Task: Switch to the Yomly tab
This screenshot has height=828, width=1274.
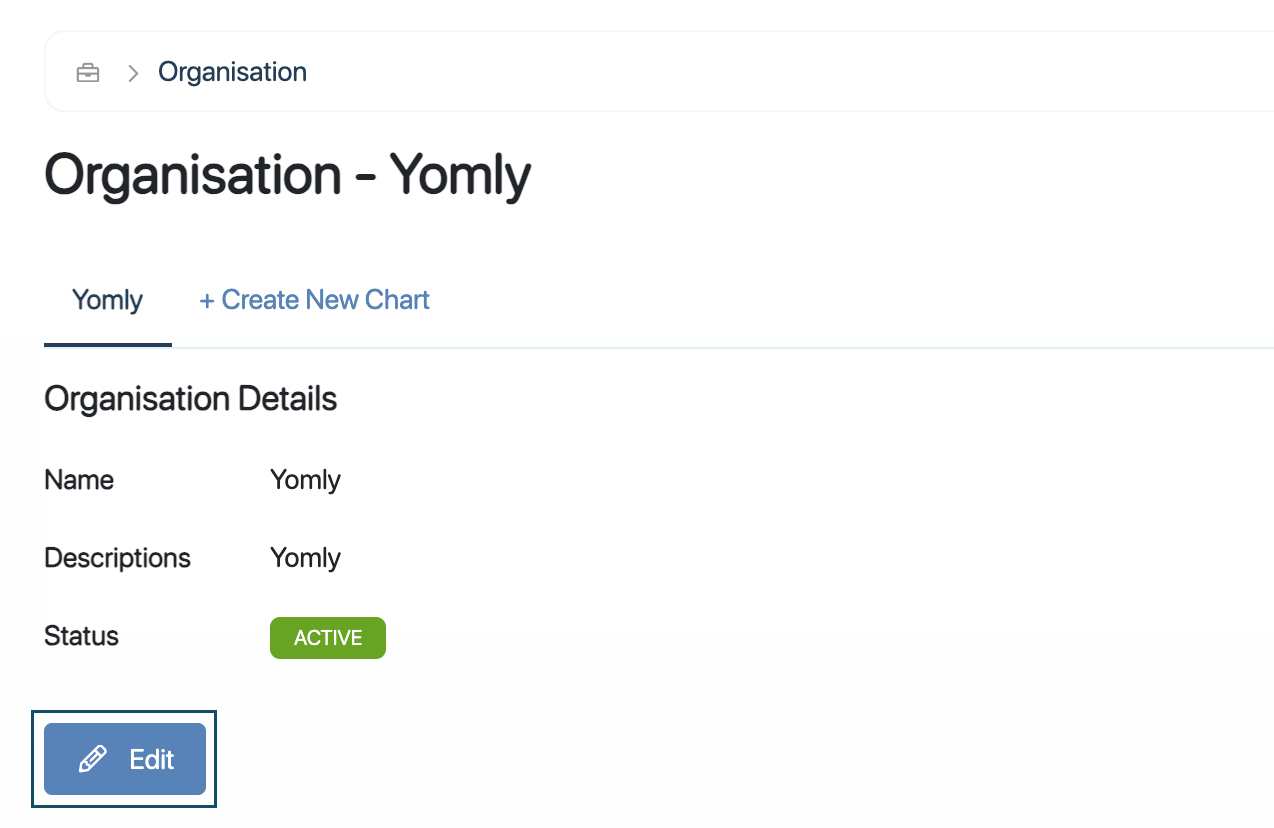Action: 107,300
